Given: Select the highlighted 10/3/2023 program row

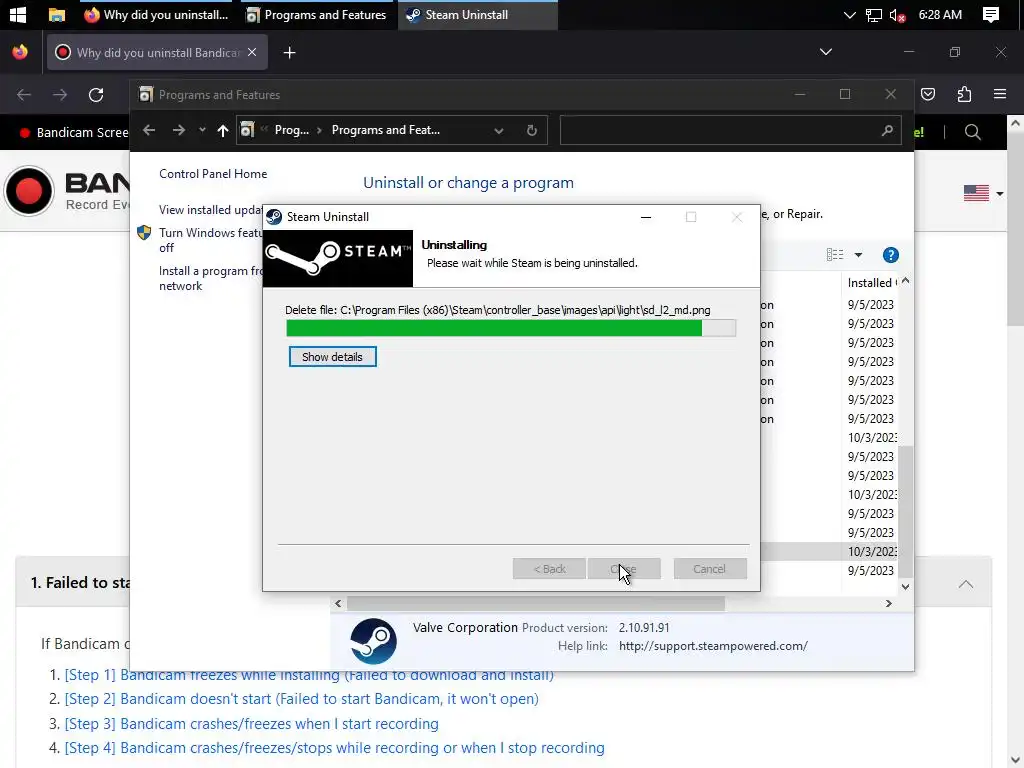Looking at the screenshot, I should [x=829, y=552].
